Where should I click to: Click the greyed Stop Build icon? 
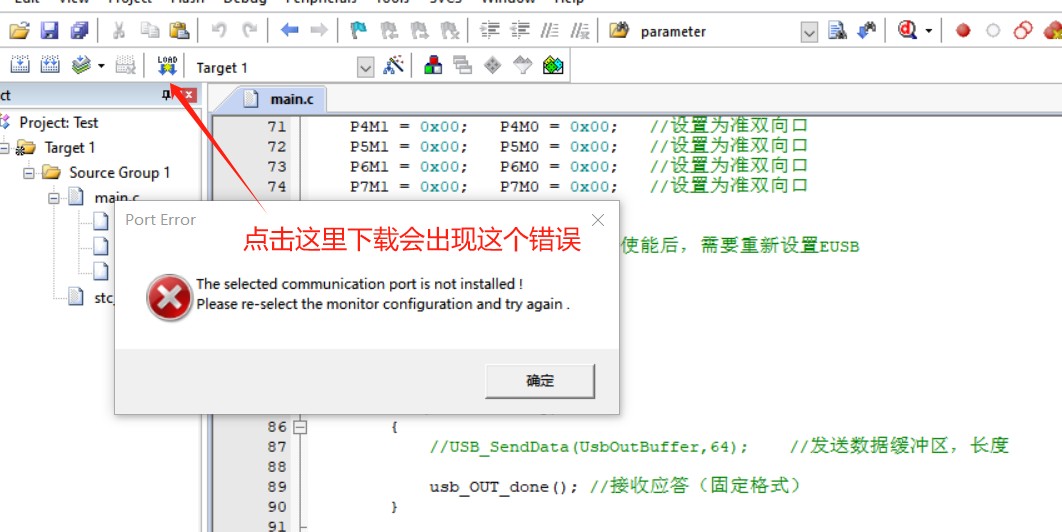(x=125, y=66)
